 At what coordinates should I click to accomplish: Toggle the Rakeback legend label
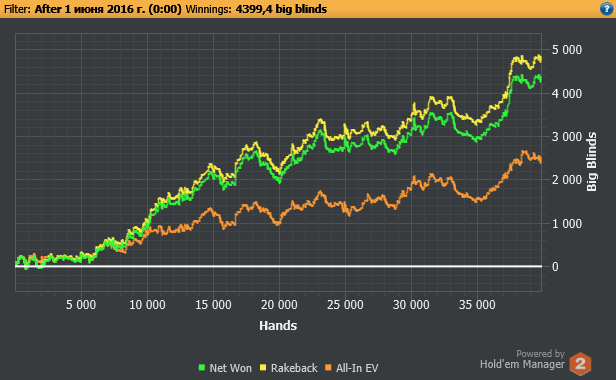[294, 368]
